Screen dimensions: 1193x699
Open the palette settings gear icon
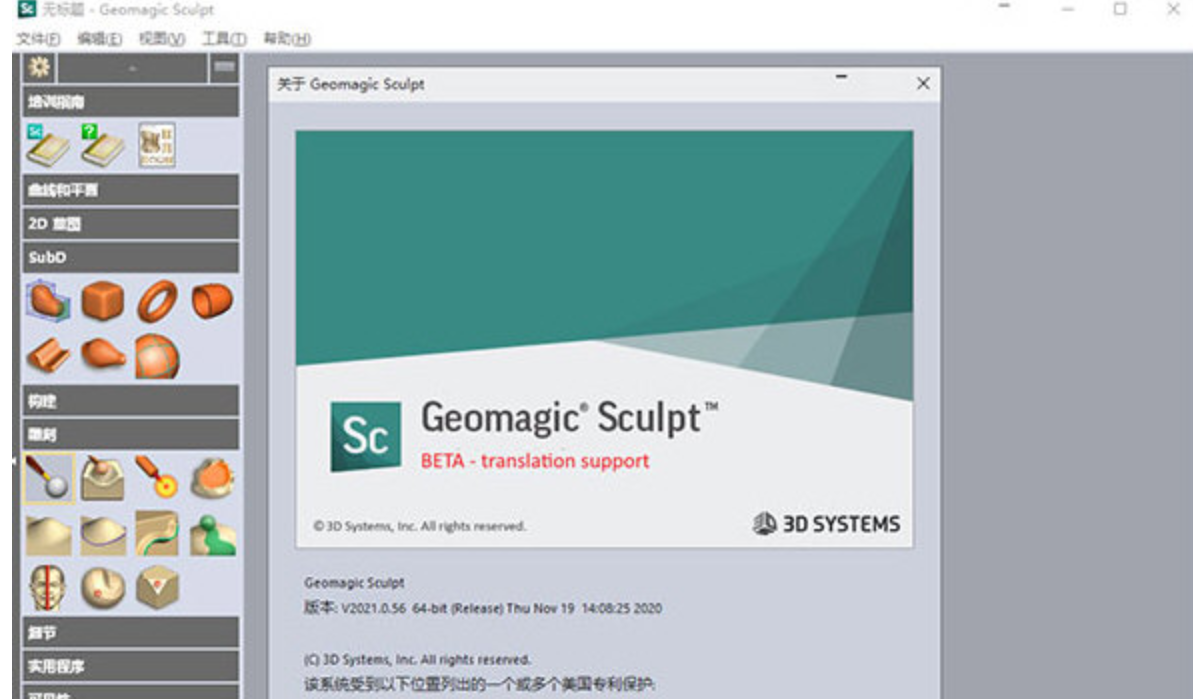pos(39,68)
